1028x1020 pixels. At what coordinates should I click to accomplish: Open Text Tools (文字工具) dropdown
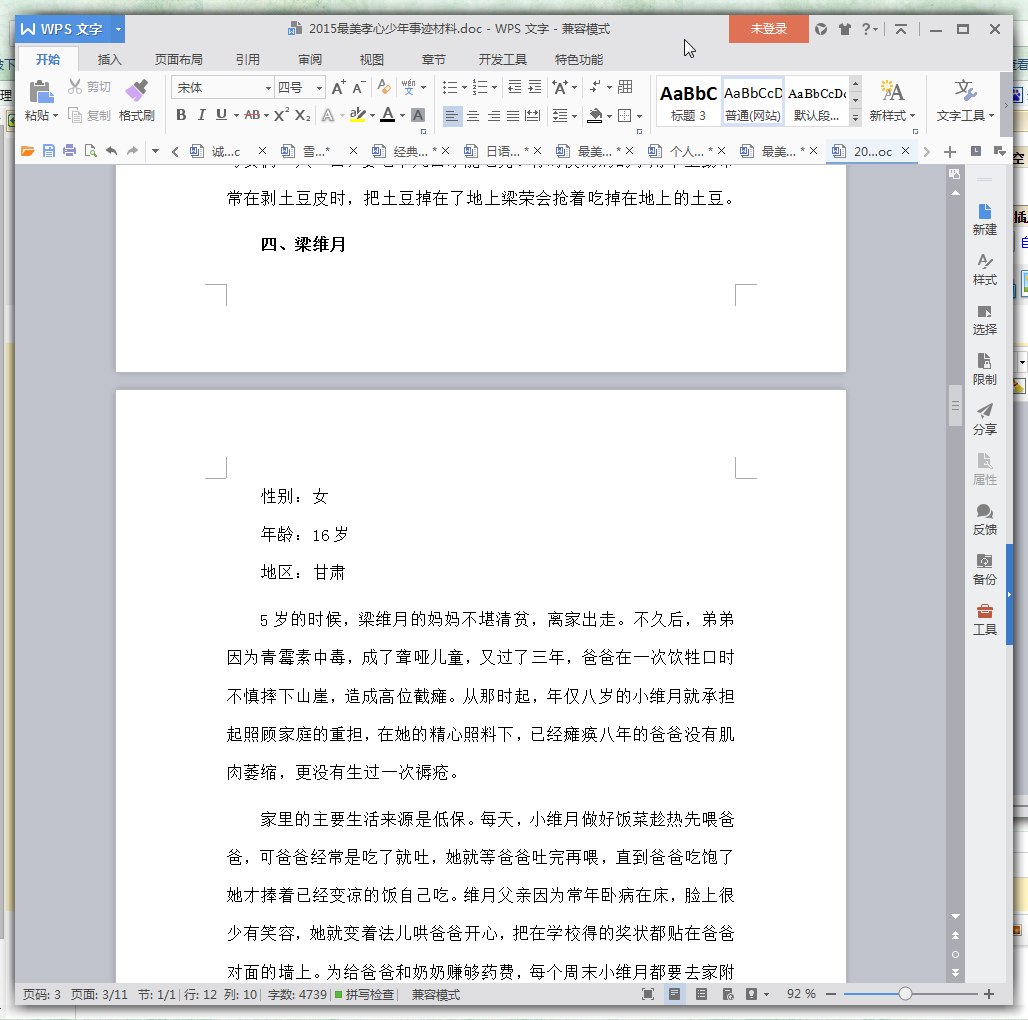pyautogui.click(x=965, y=101)
